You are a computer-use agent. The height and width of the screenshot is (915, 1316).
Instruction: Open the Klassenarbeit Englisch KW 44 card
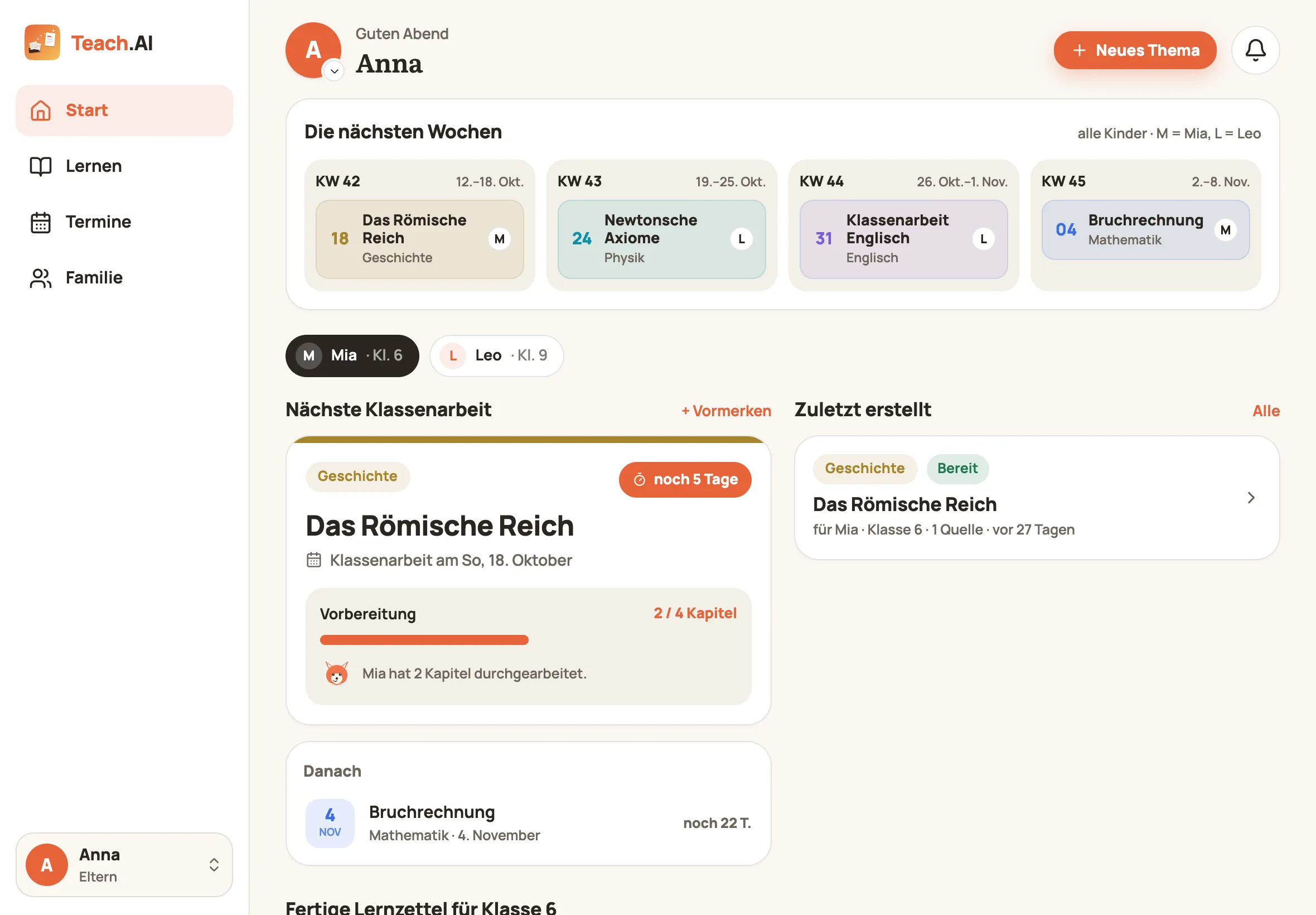tap(903, 239)
